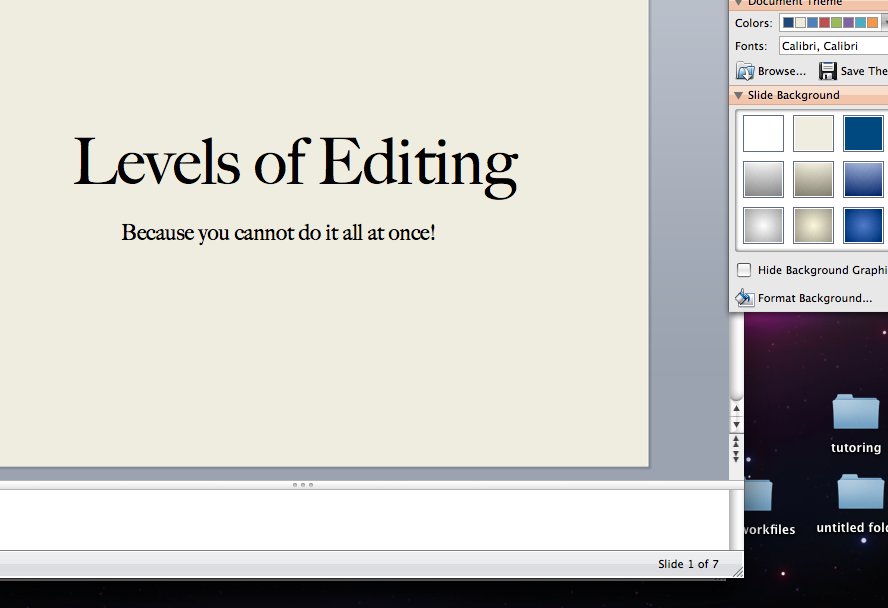This screenshot has width=888, height=608.
Task: Open the theme Colors dropdown
Action: [884, 22]
